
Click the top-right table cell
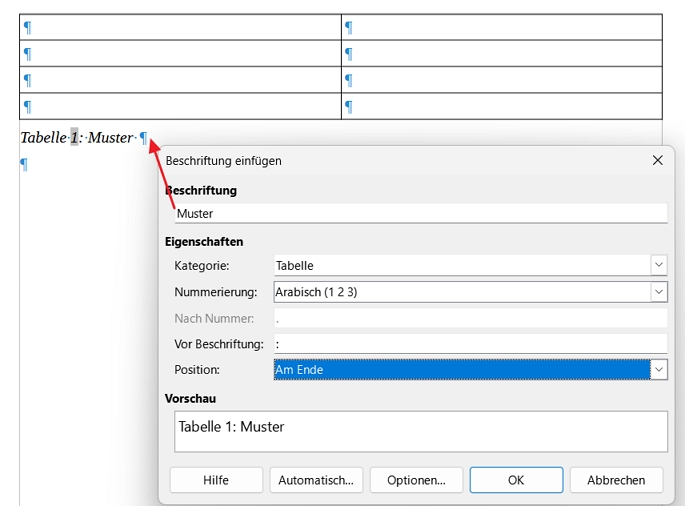(x=500, y=27)
